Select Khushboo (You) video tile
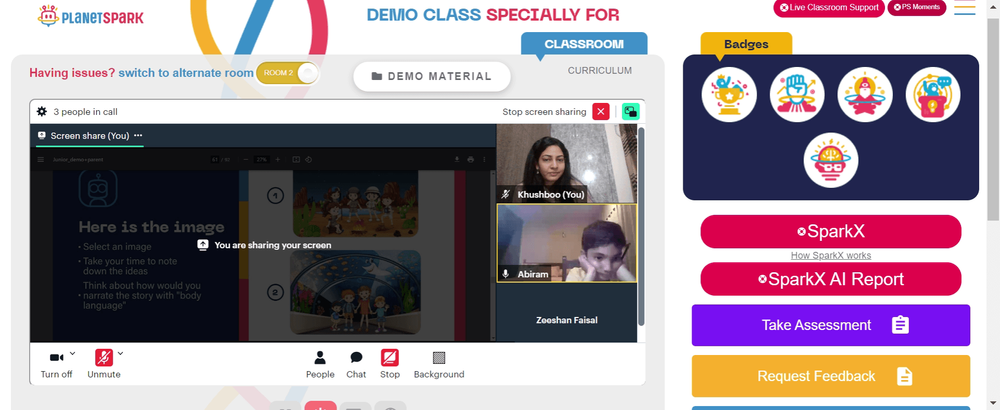 566,163
